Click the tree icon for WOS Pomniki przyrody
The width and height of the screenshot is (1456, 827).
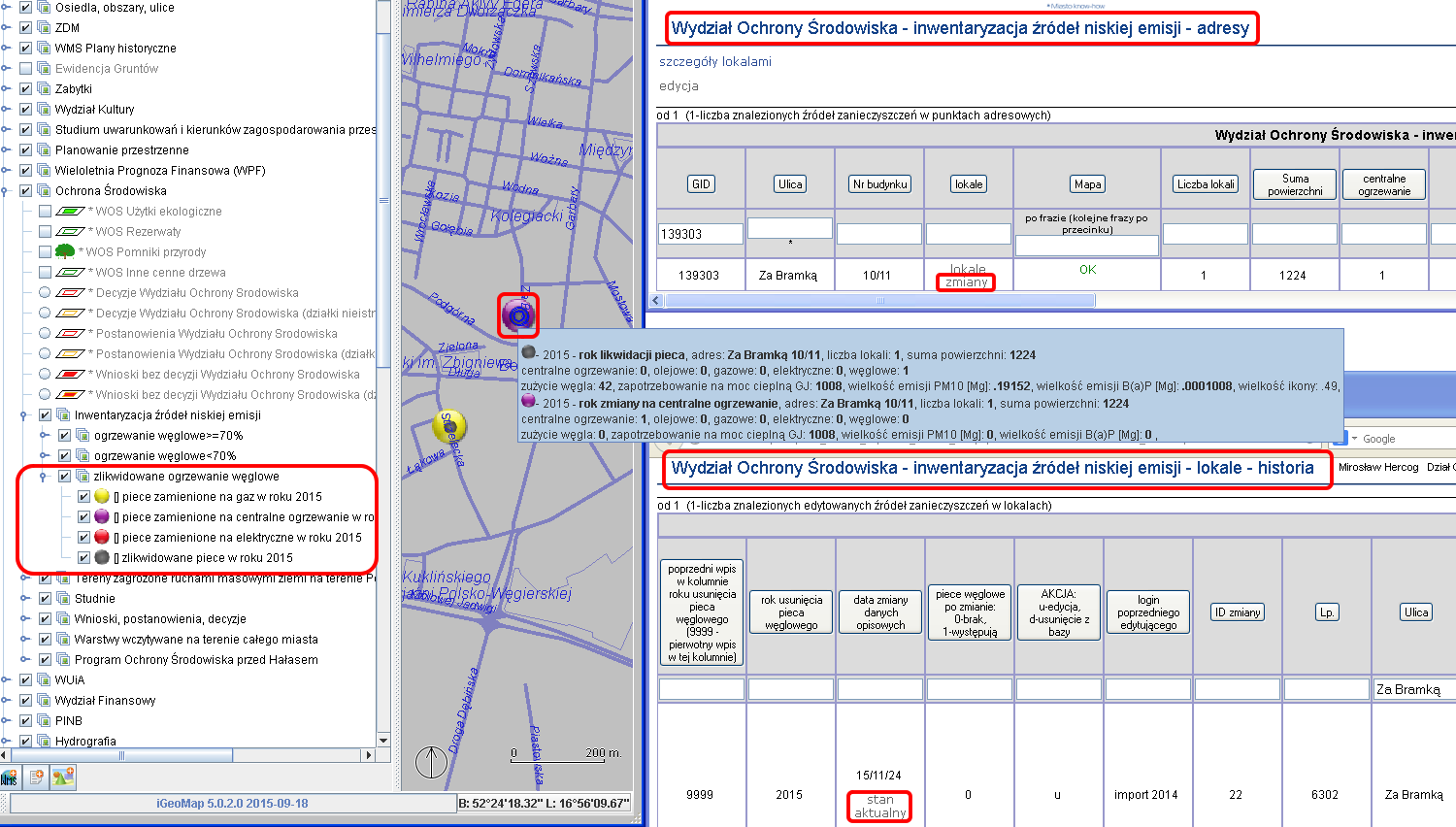[65, 251]
